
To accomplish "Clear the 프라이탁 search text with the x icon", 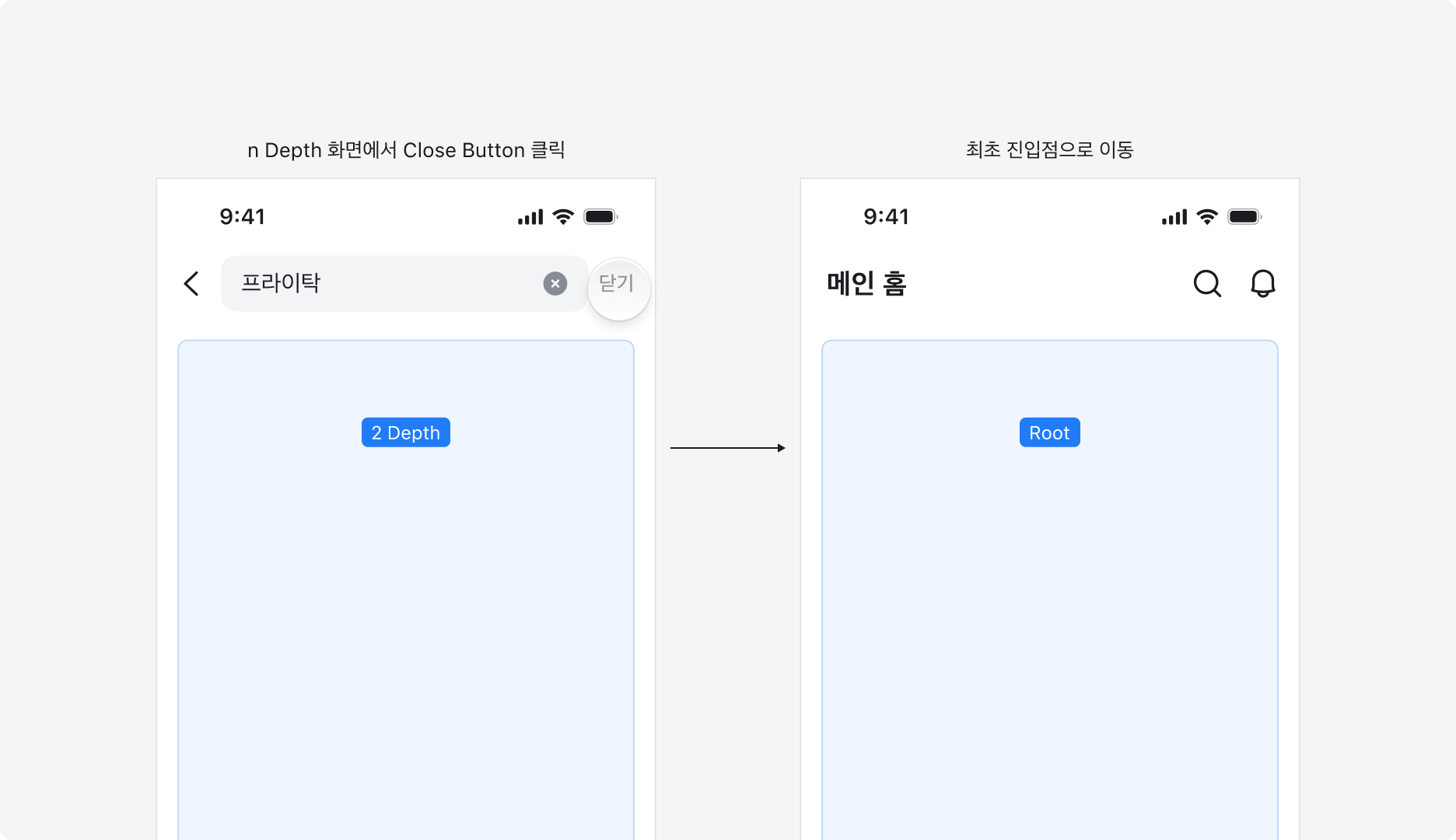I will click(555, 284).
